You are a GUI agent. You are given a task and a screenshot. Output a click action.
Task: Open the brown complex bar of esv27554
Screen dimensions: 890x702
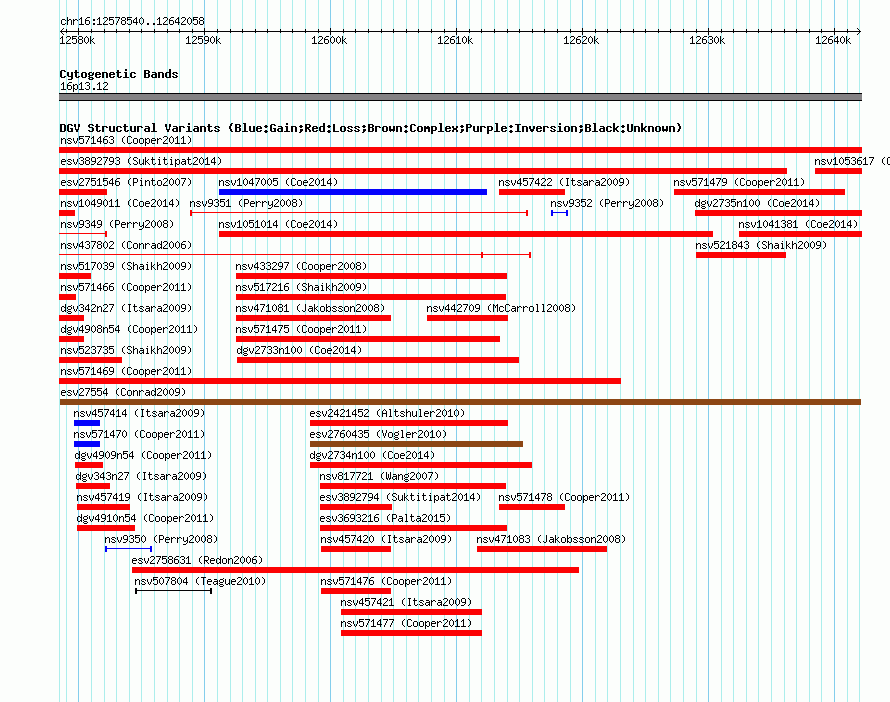pyautogui.click(x=460, y=402)
